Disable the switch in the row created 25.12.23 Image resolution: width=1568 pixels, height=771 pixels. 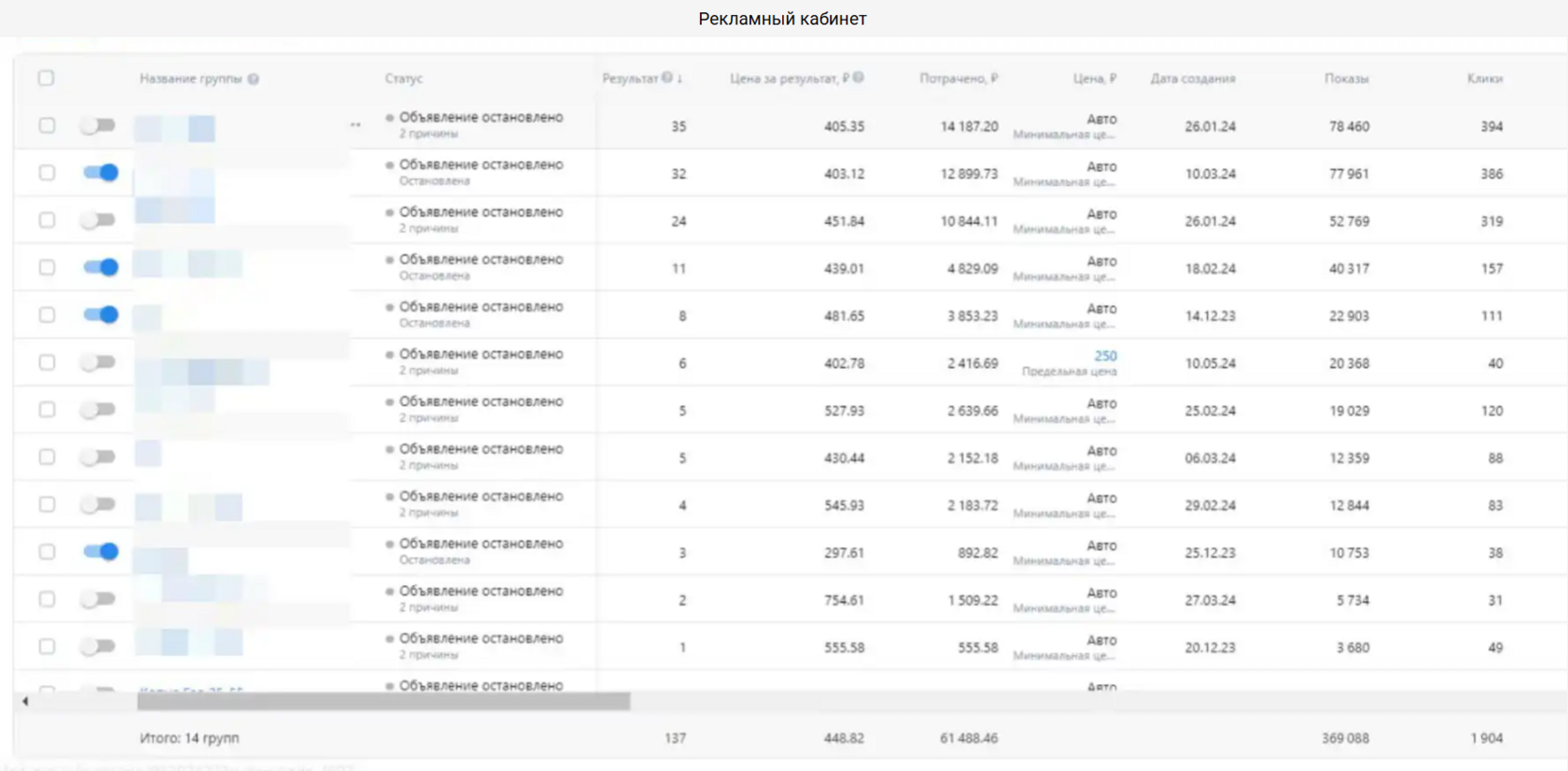(100, 552)
